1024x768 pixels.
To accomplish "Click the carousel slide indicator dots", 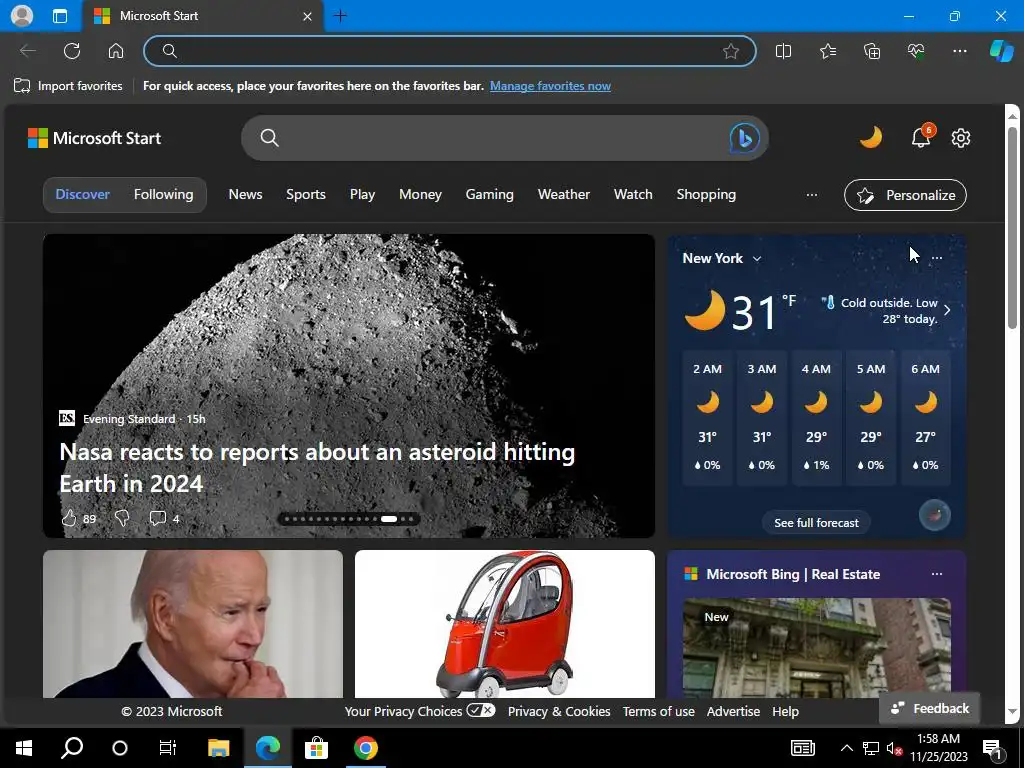I will [x=348, y=519].
